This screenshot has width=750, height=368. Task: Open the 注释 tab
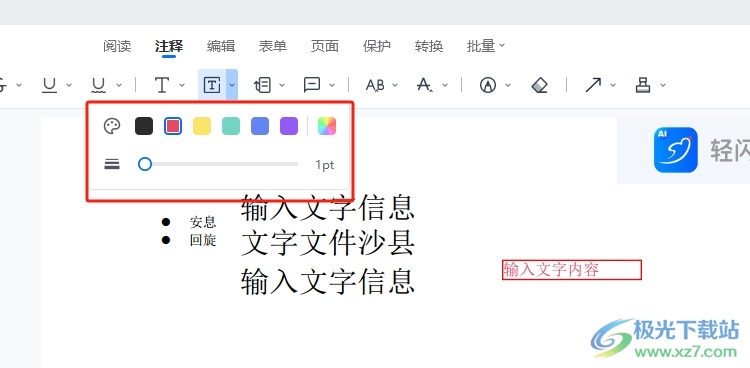169,46
